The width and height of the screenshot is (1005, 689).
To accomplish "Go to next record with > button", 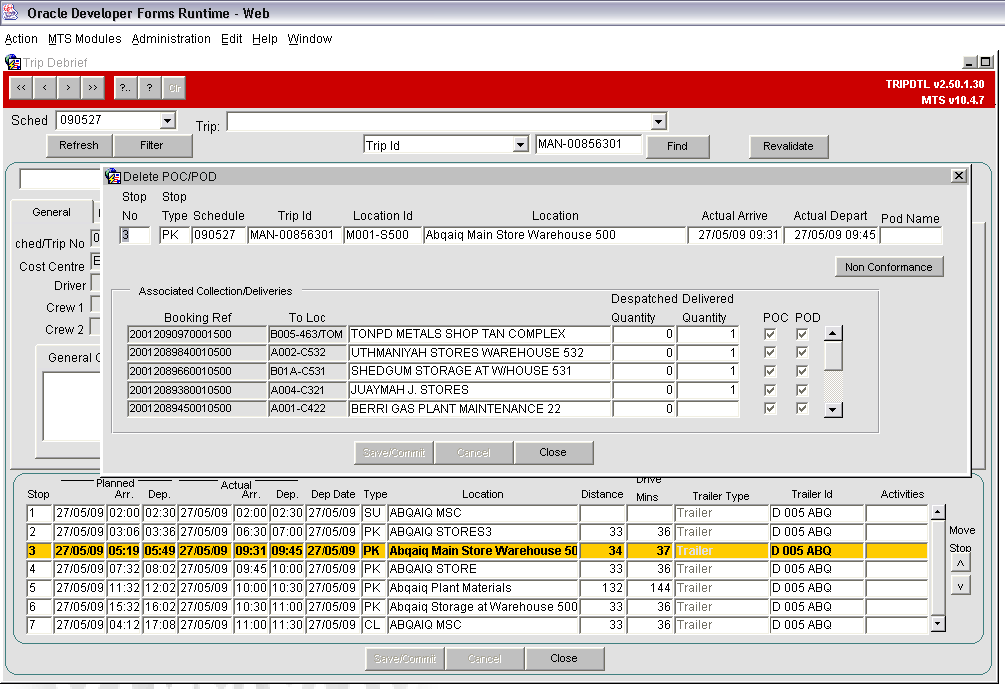I will pyautogui.click(x=69, y=88).
